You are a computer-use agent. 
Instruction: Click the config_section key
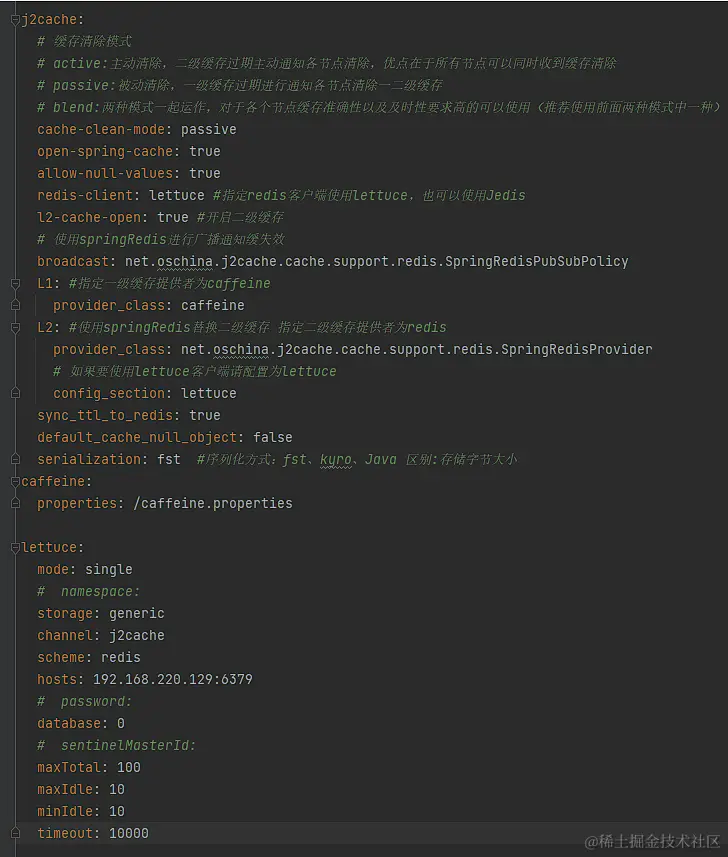point(109,394)
